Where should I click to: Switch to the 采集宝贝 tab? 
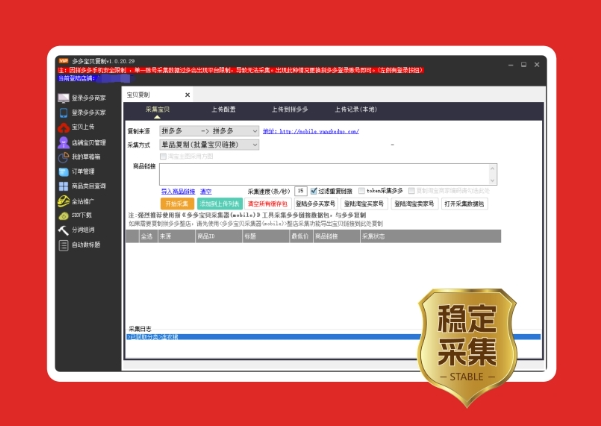(158, 110)
